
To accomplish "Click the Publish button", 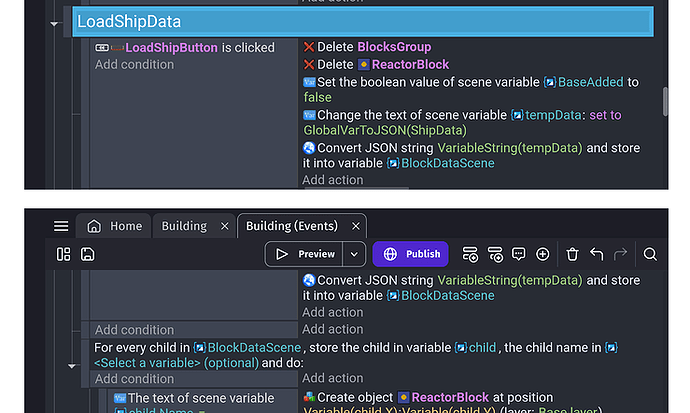I will (x=411, y=254).
